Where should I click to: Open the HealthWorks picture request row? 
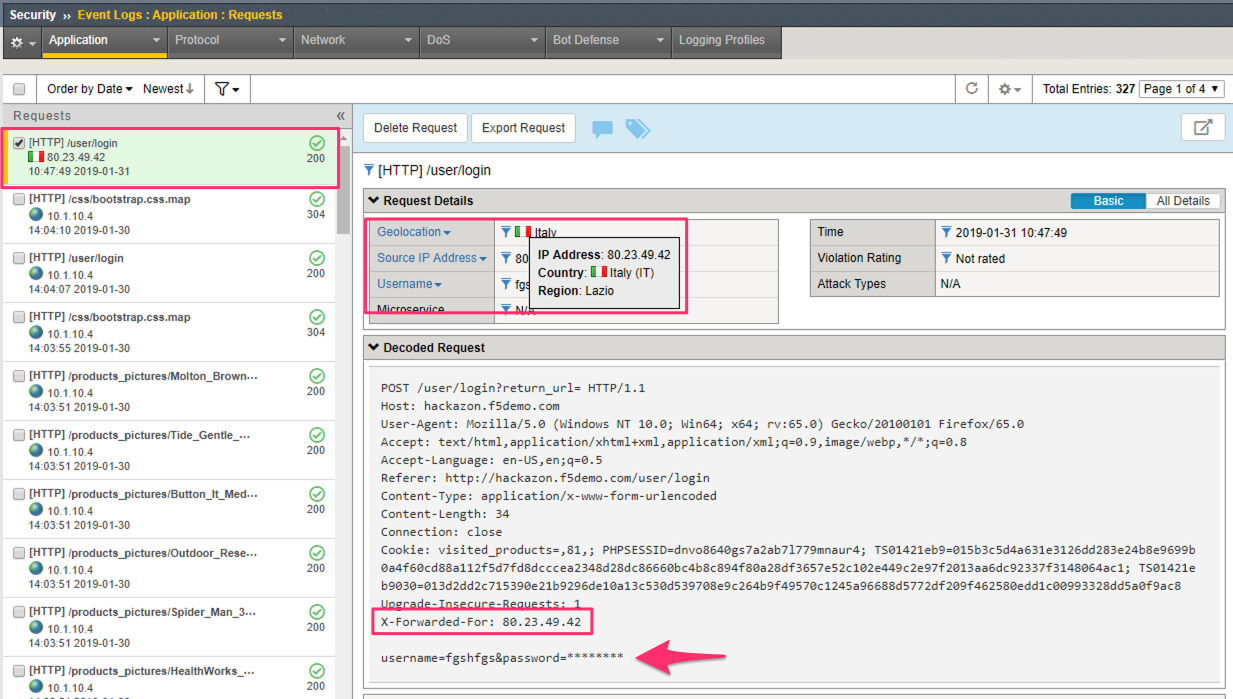[x=170, y=677]
